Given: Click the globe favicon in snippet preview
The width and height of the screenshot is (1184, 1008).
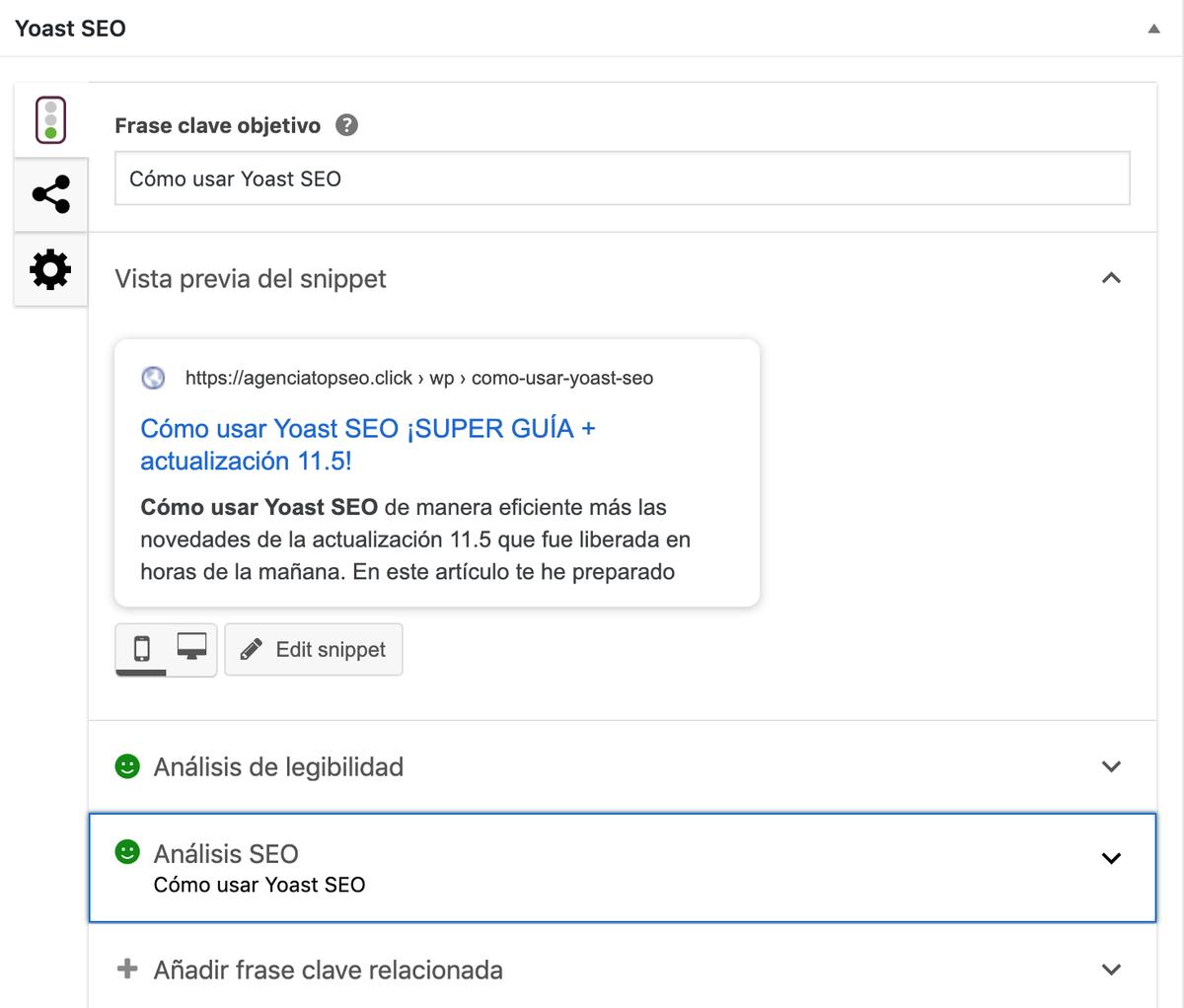Looking at the screenshot, I should tap(153, 378).
